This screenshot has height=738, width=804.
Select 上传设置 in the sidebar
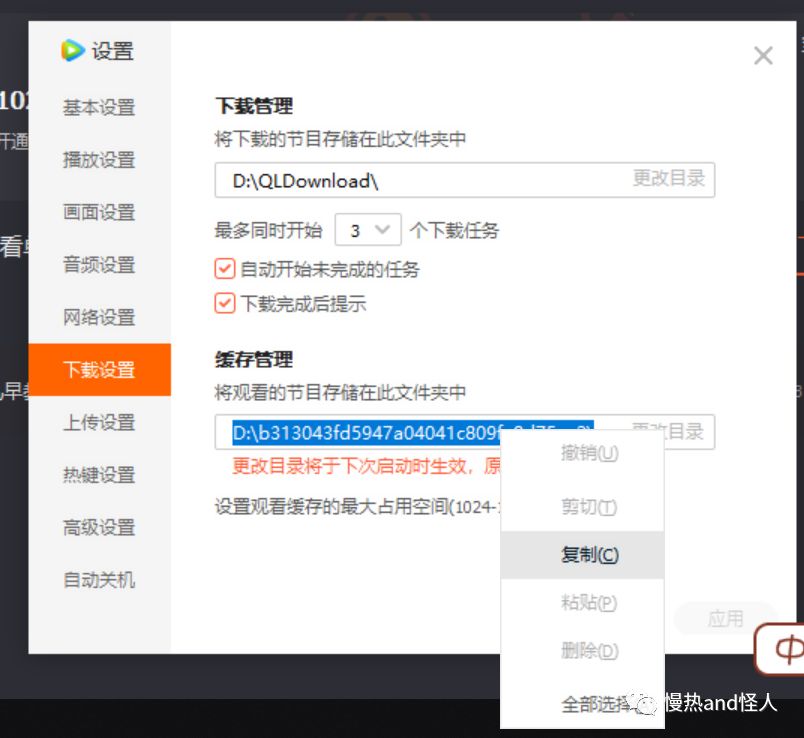coord(100,422)
